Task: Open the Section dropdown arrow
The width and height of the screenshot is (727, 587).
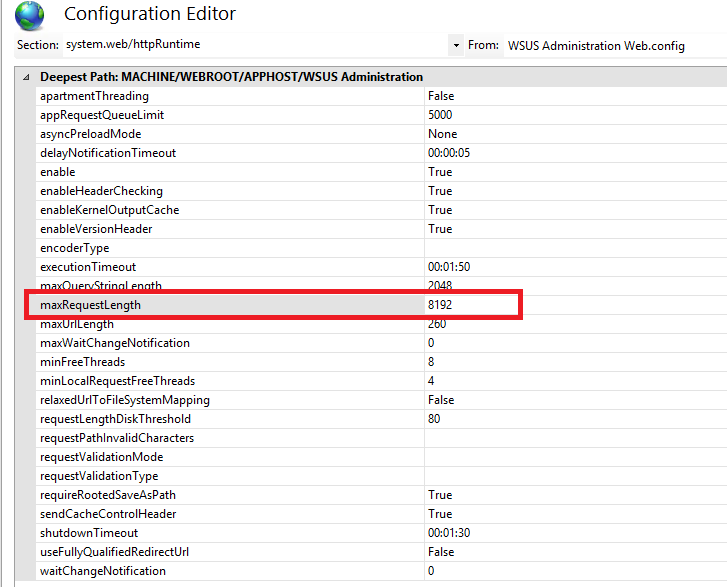Action: click(456, 45)
